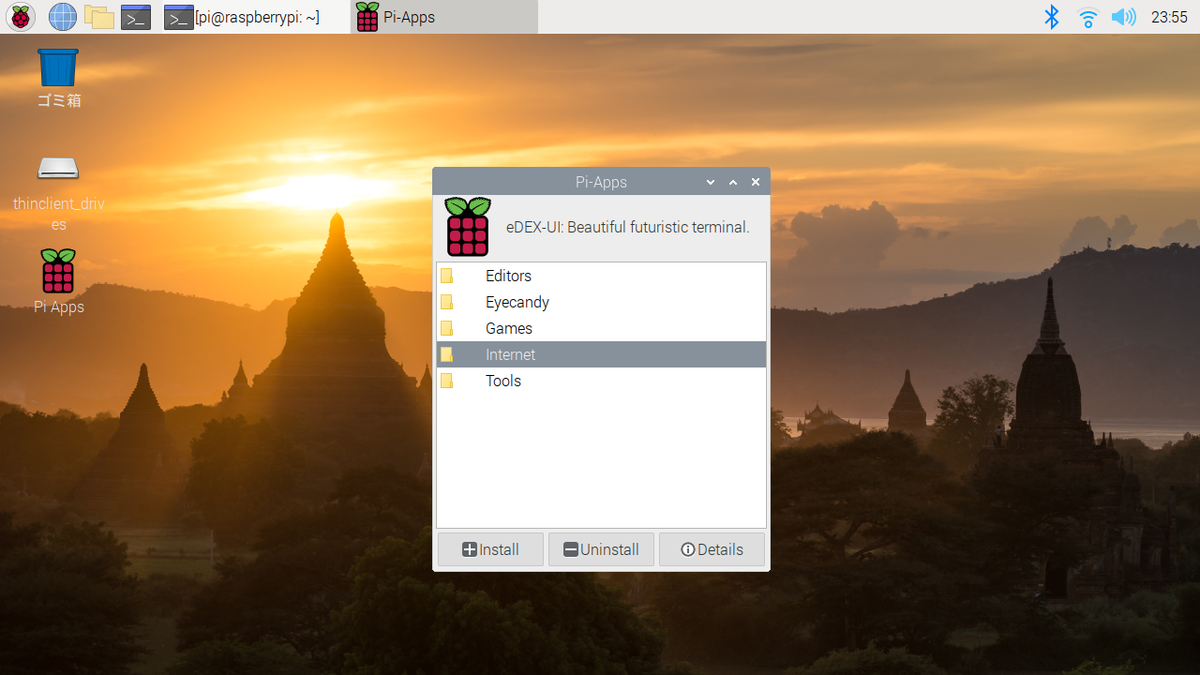Click the eDEX-UI description text

click(x=627, y=227)
